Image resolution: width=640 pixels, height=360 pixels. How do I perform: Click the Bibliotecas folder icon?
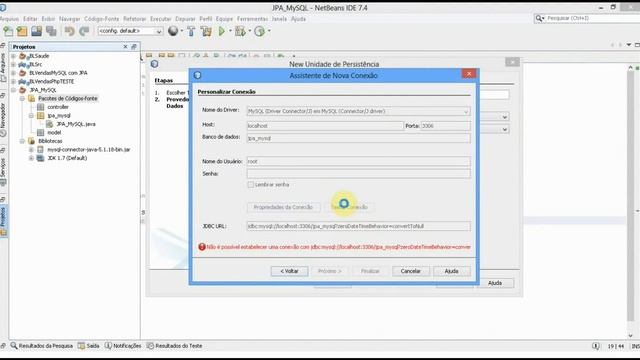click(x=31, y=141)
